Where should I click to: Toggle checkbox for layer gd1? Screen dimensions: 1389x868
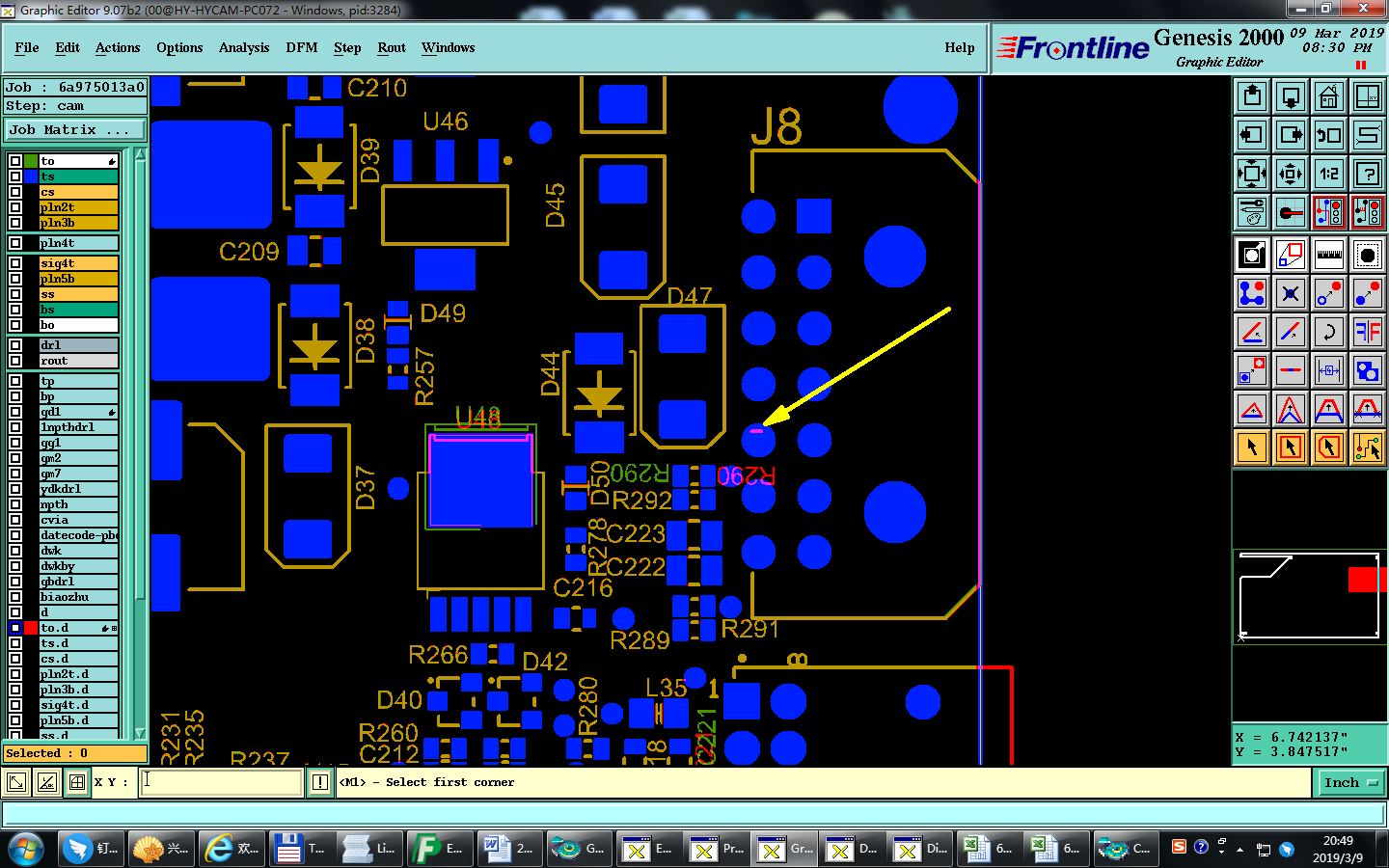(x=15, y=412)
